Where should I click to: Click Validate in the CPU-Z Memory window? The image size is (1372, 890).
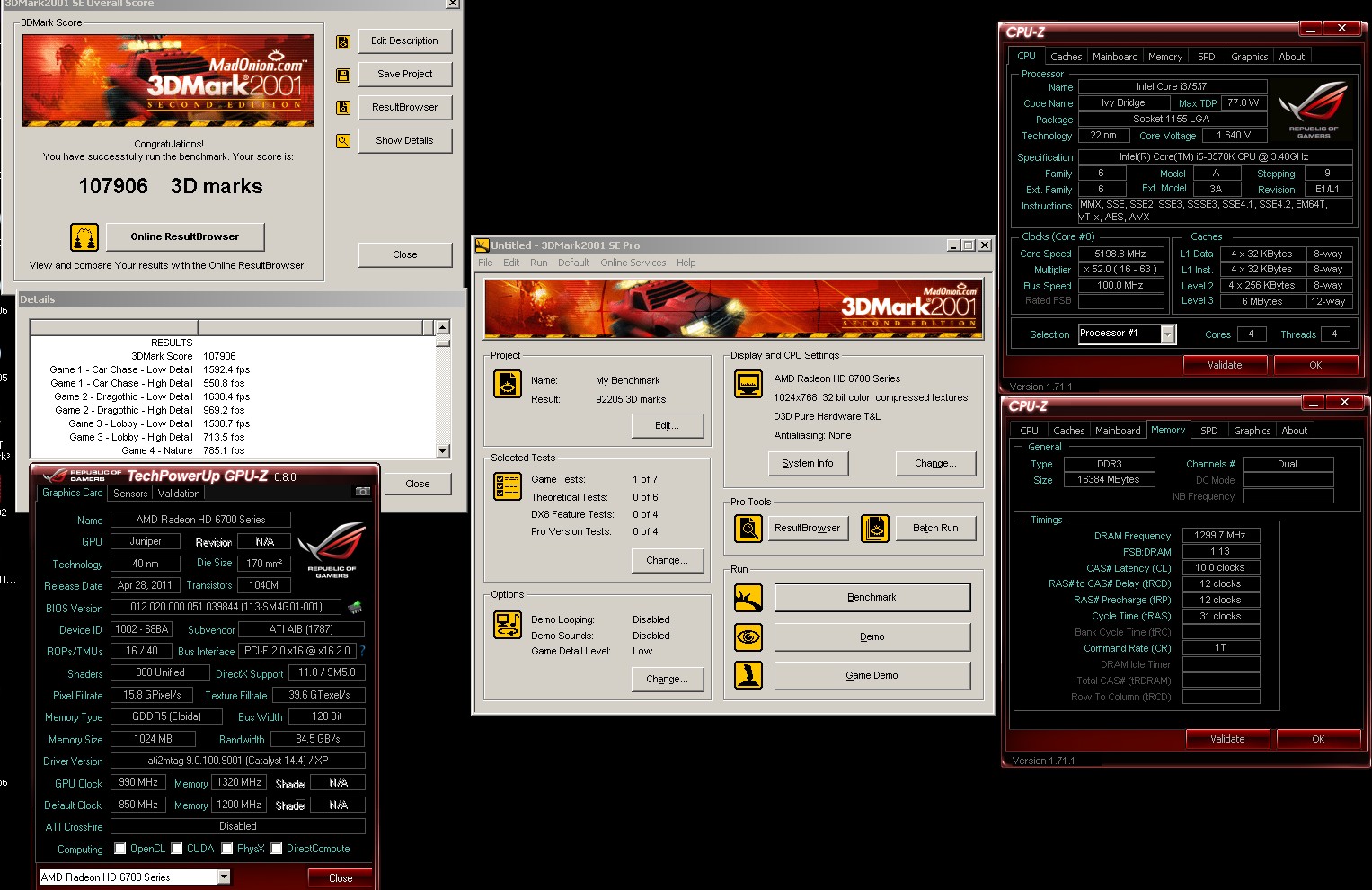pyautogui.click(x=1227, y=739)
